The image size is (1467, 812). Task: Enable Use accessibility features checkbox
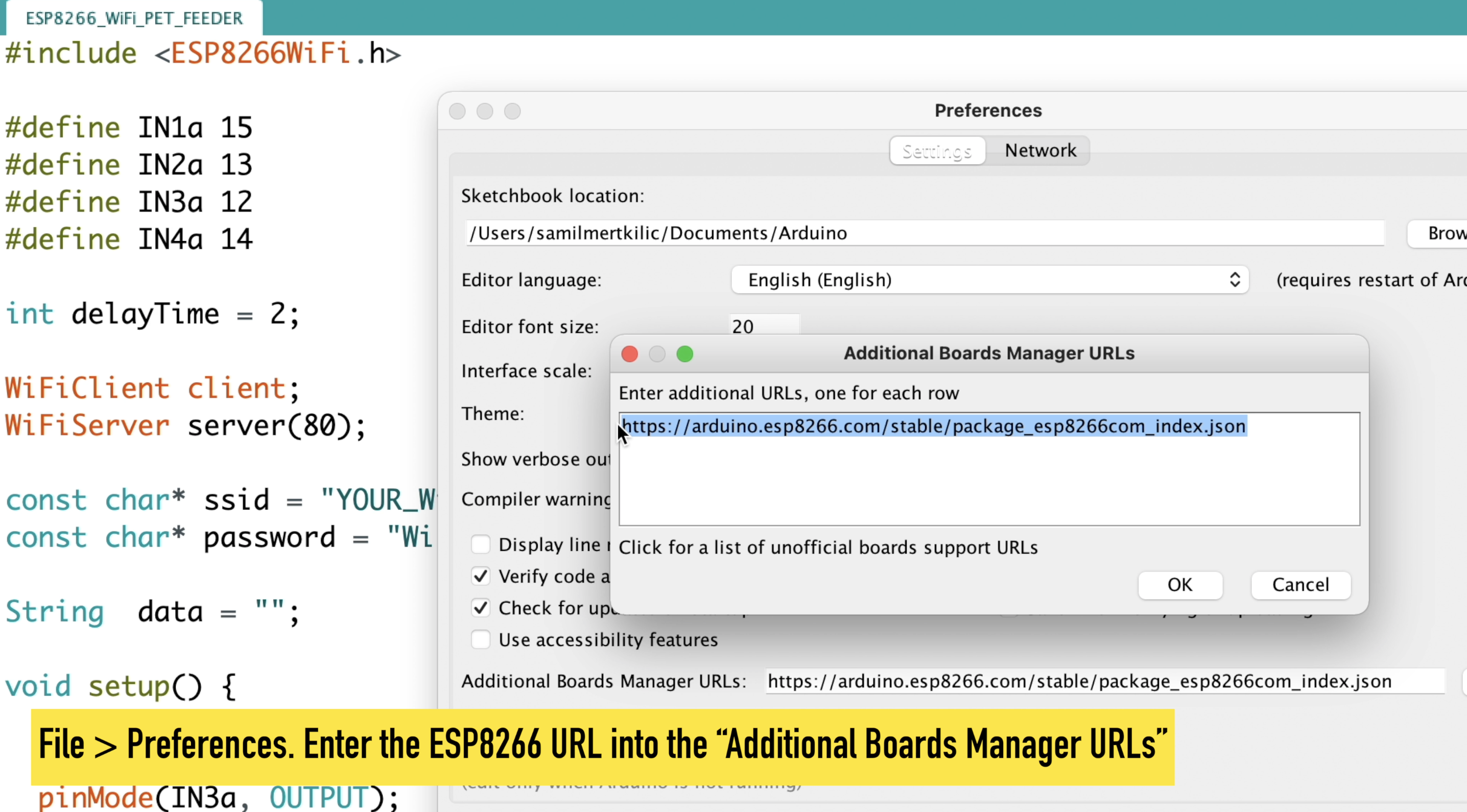[x=481, y=639]
